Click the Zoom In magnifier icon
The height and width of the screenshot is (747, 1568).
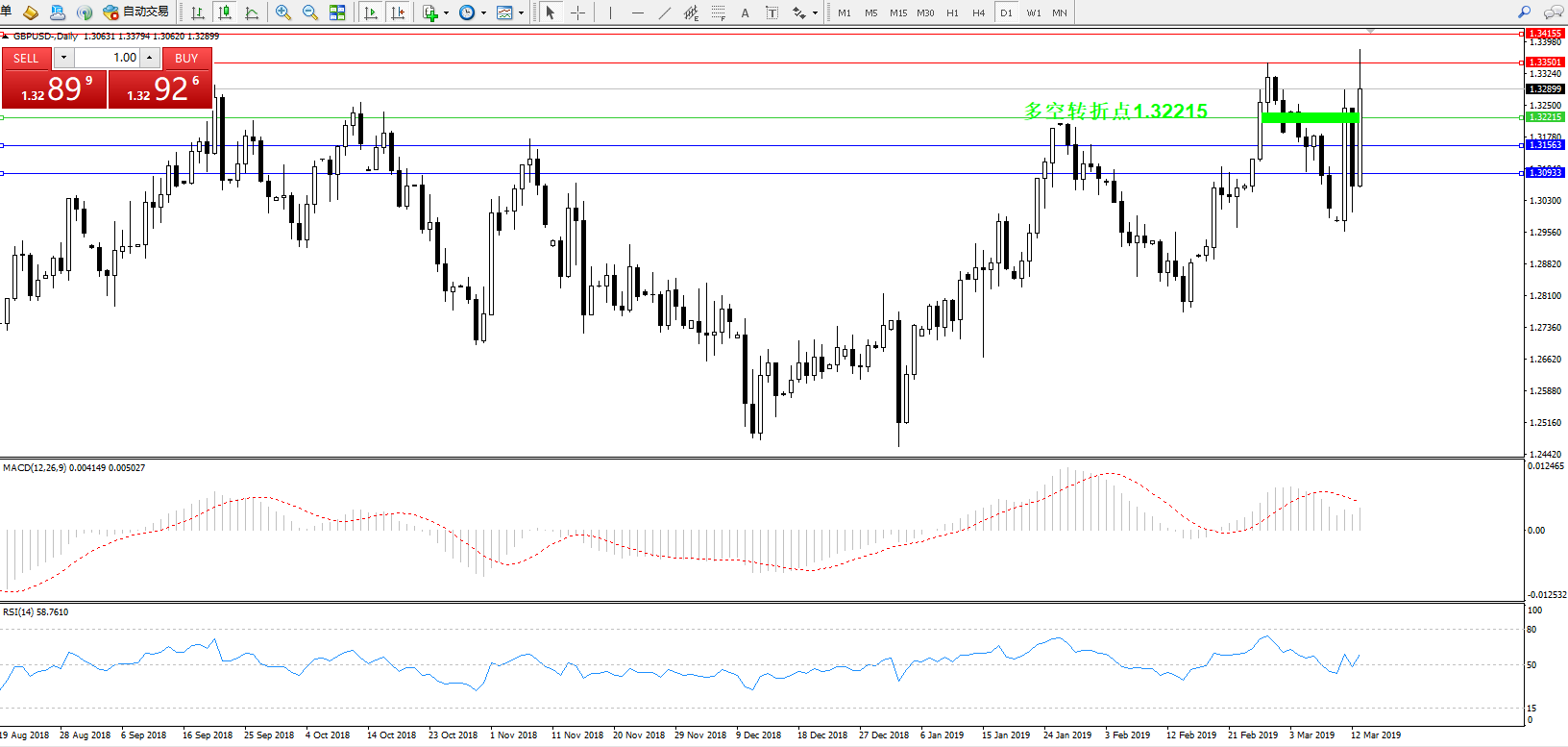tap(283, 12)
